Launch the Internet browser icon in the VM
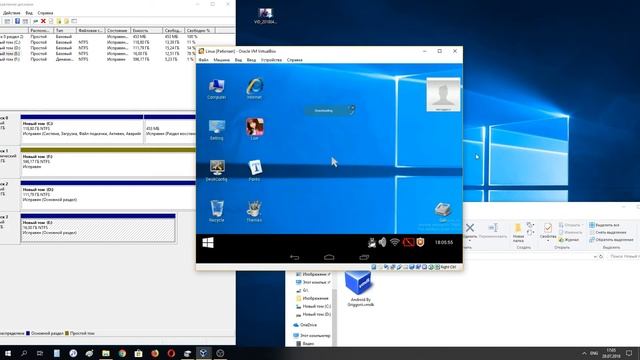640x360 pixels. click(254, 89)
